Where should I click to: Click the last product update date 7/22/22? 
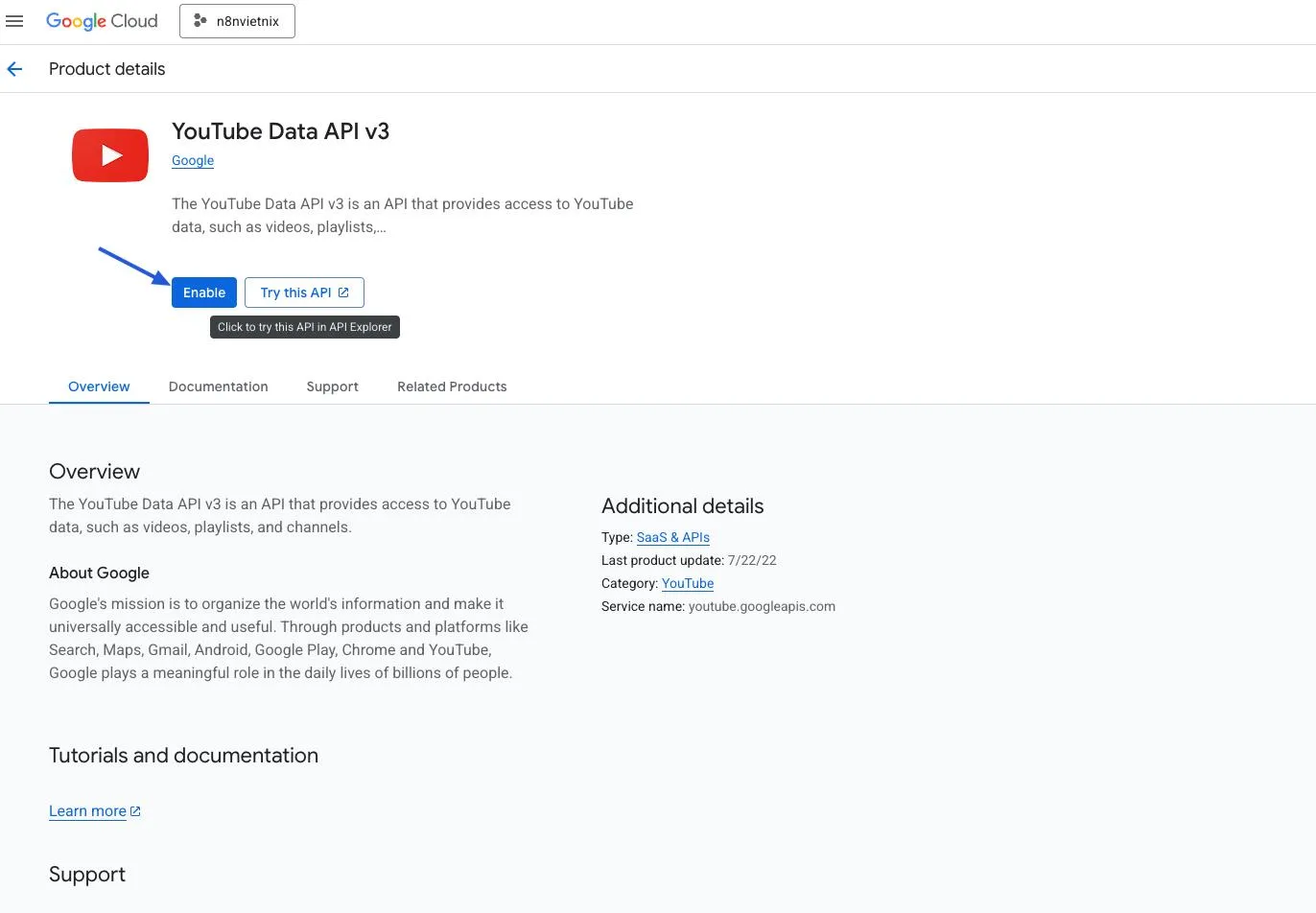pos(752,560)
